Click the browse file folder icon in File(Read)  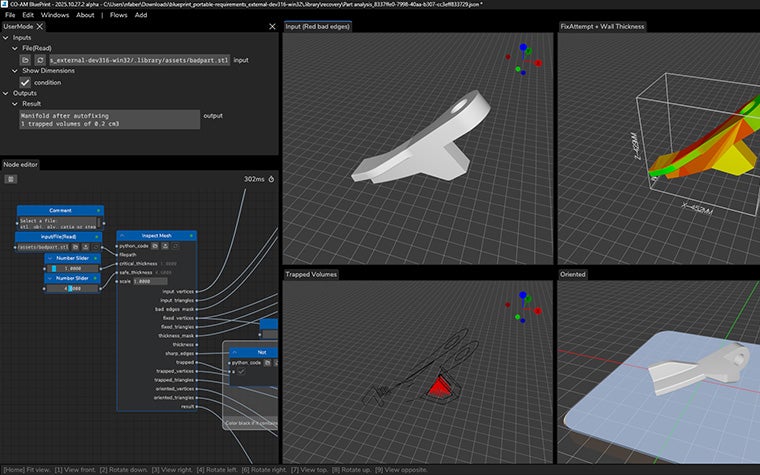tap(26, 60)
